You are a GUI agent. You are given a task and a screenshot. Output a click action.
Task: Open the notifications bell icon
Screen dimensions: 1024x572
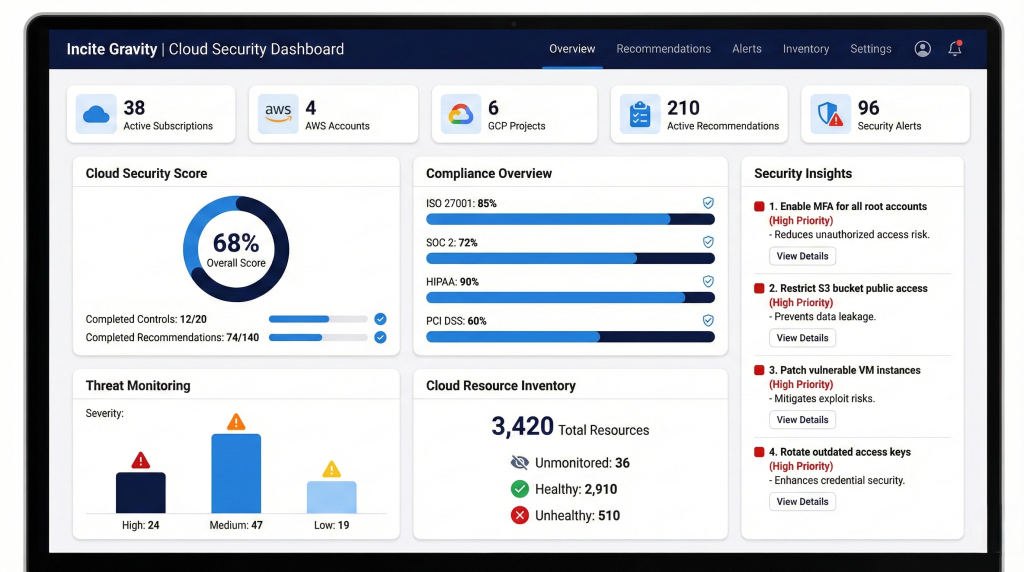tap(955, 49)
